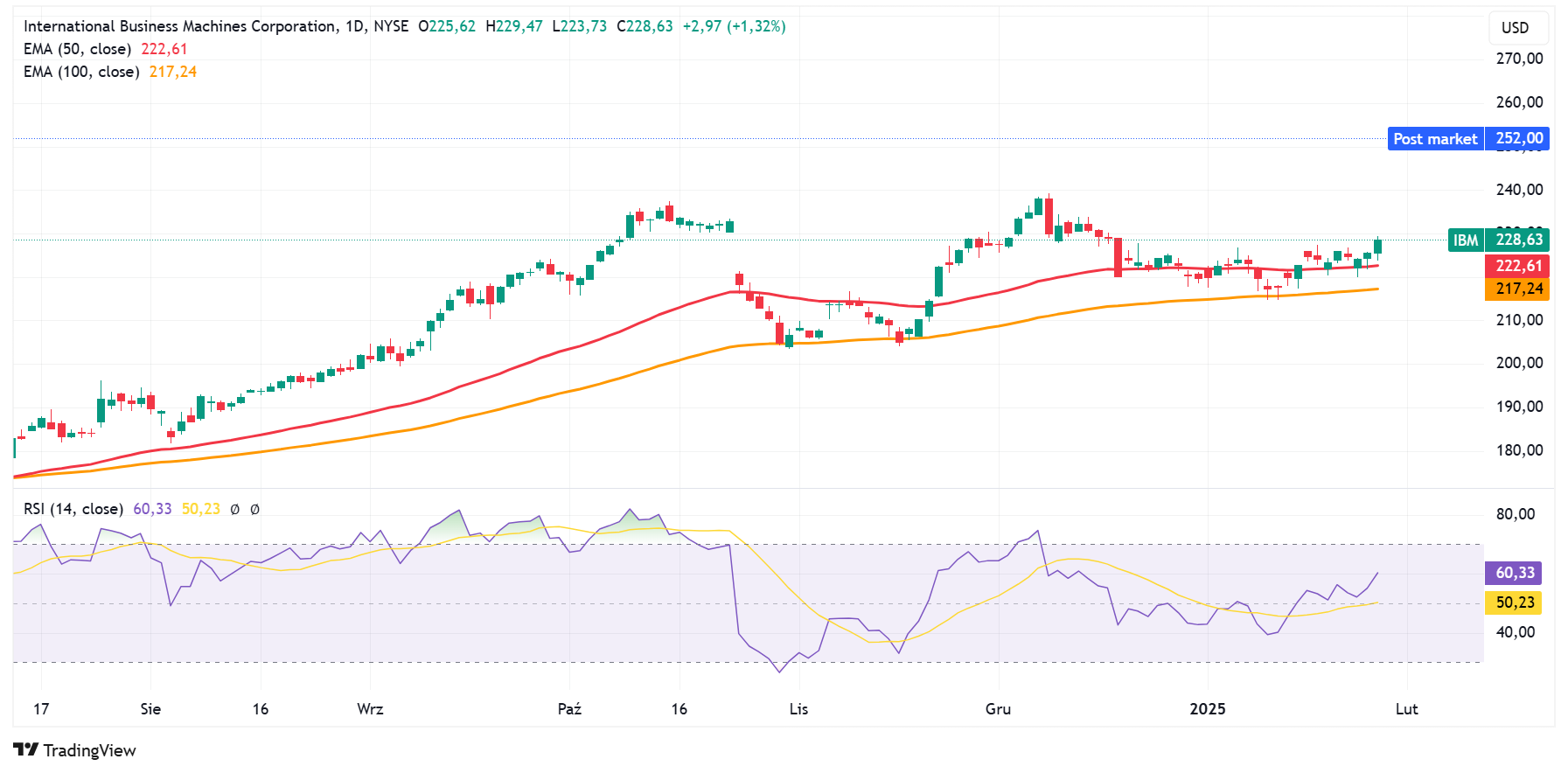The width and height of the screenshot is (1568, 773).
Task: Click the high value H229,47
Action: 513,26
